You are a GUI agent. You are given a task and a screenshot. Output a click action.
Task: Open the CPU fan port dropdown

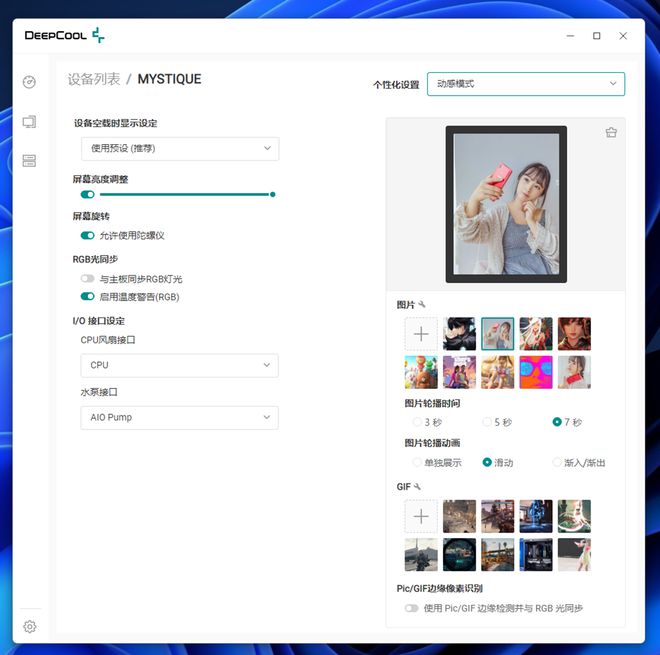coord(179,365)
